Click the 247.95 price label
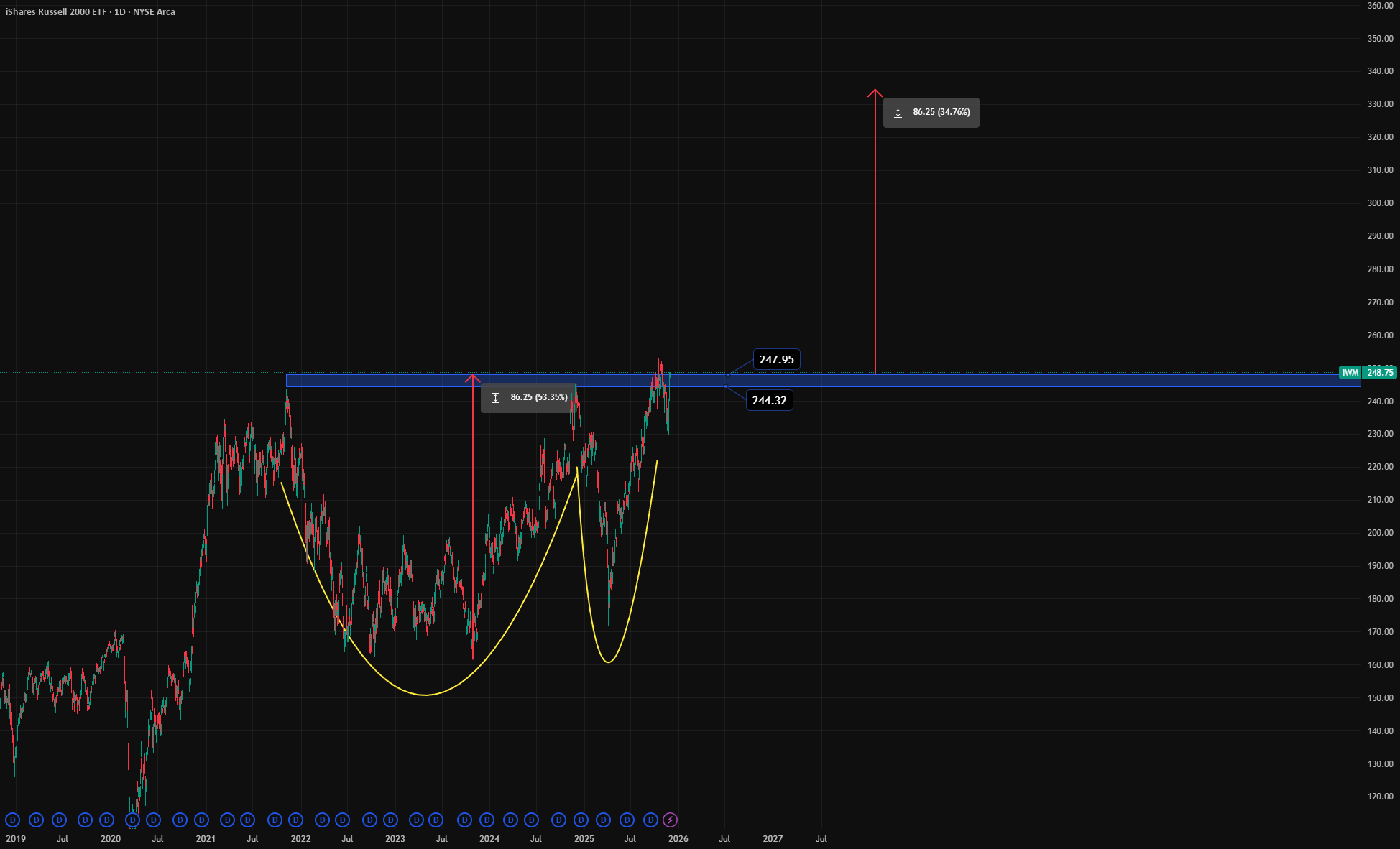1400x849 pixels. 776,359
